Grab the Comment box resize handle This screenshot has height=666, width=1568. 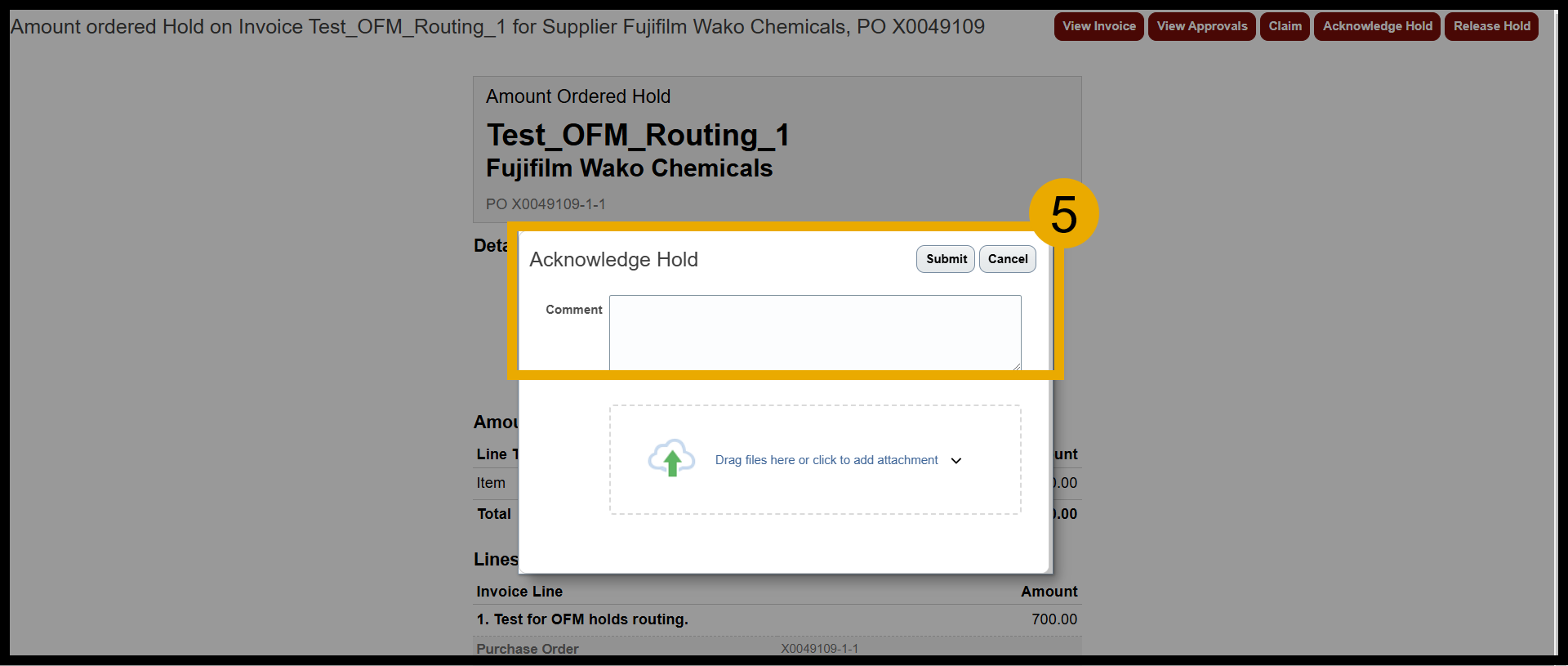1017,366
